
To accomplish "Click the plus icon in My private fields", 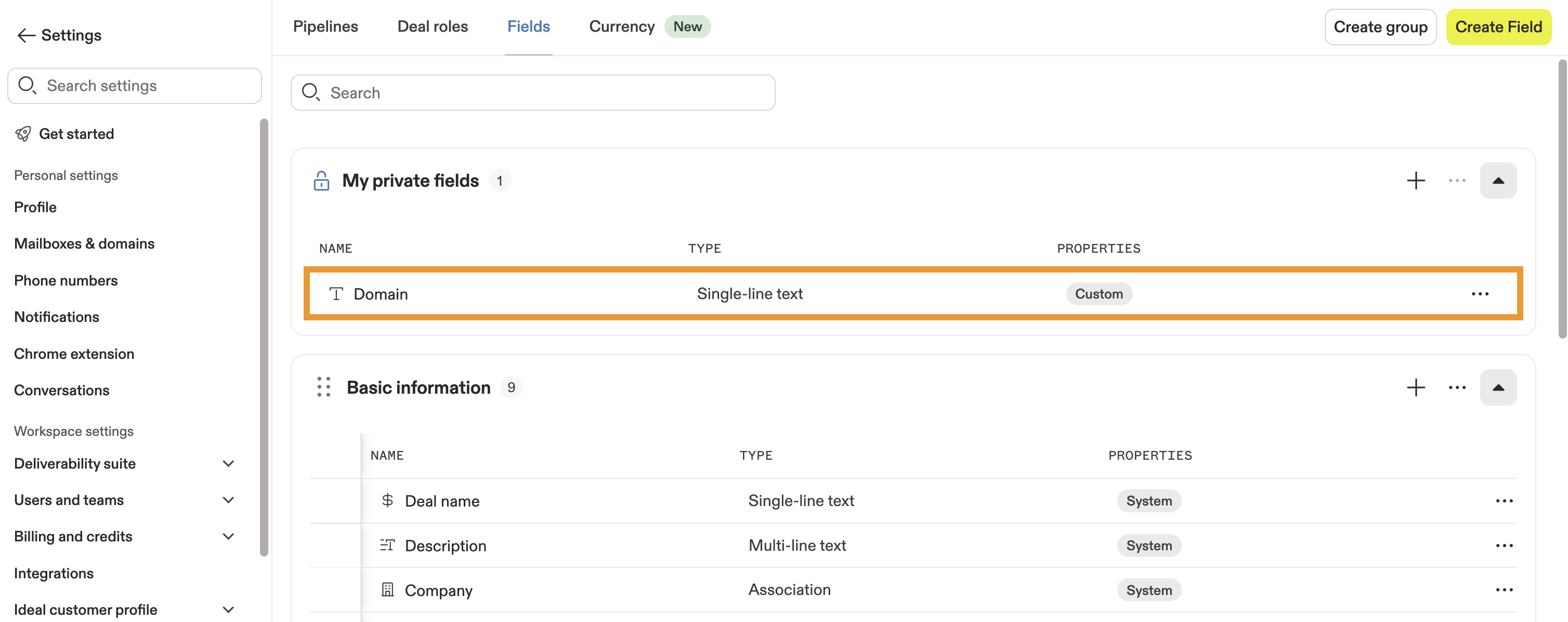I will 1416,181.
